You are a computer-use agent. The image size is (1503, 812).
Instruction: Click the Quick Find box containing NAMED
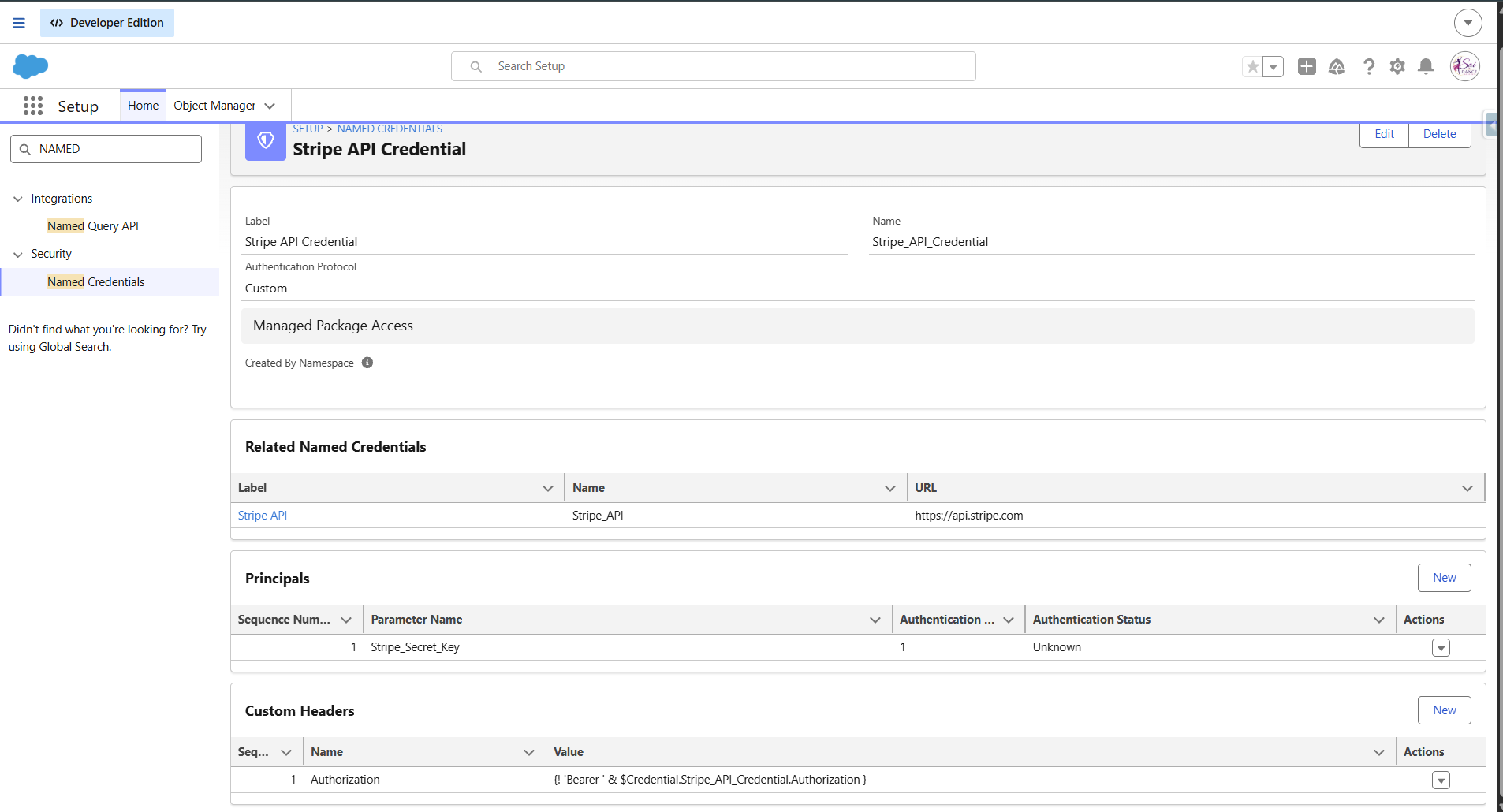106,149
